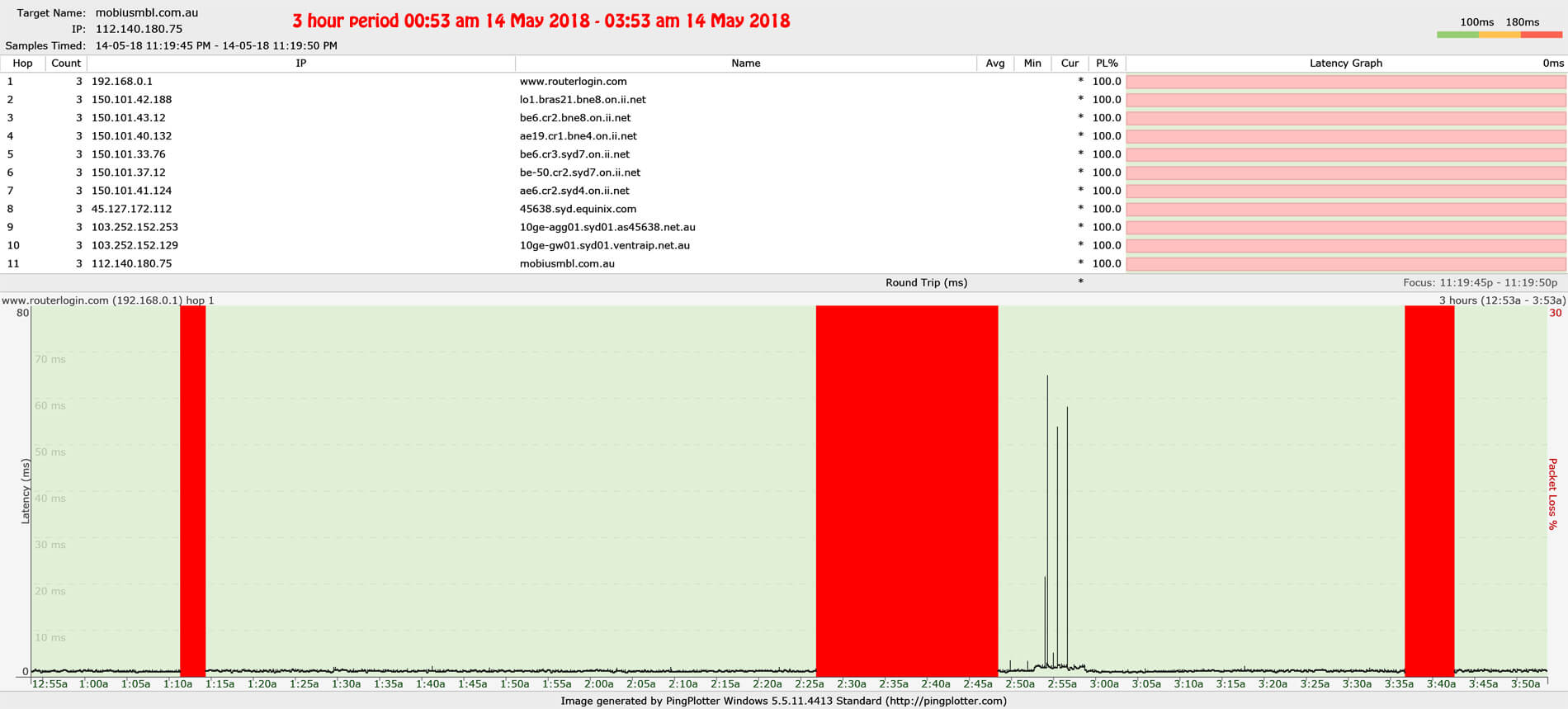Select IP 150.101.40.132 row
Viewport: 1568px width, 709px height.
click(131, 136)
